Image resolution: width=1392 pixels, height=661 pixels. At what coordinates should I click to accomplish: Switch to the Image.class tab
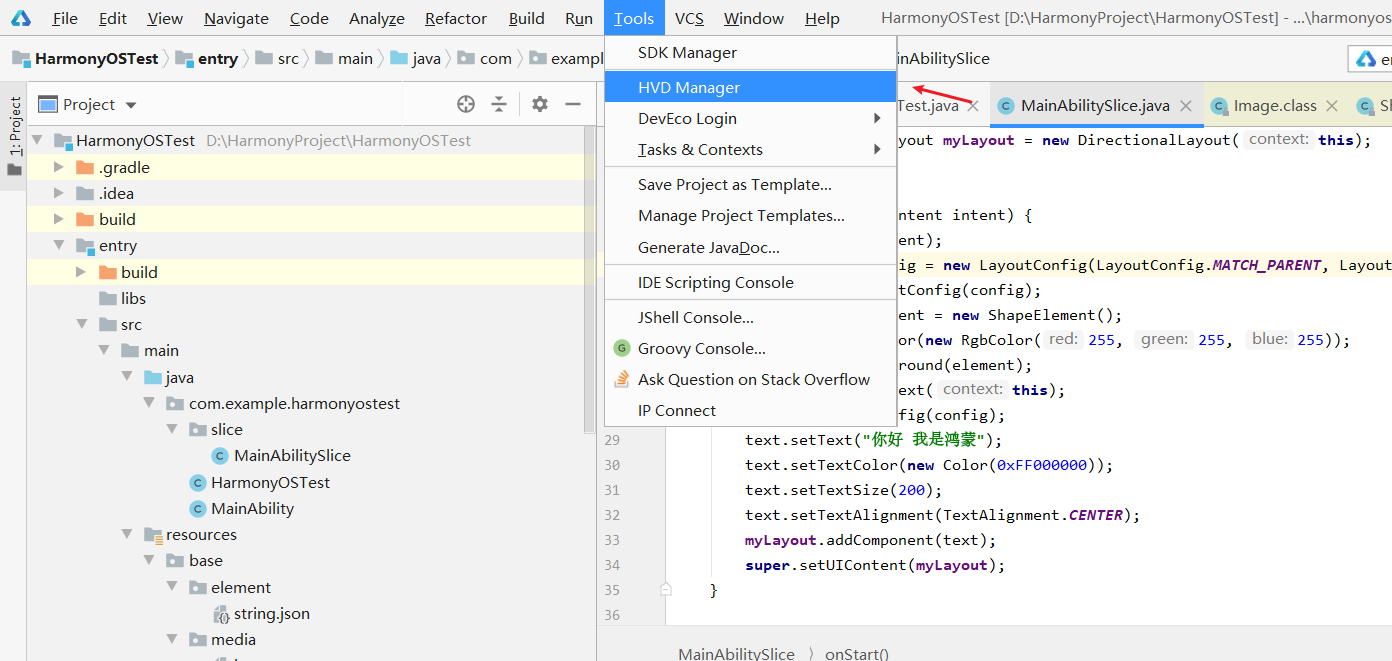click(x=1274, y=106)
